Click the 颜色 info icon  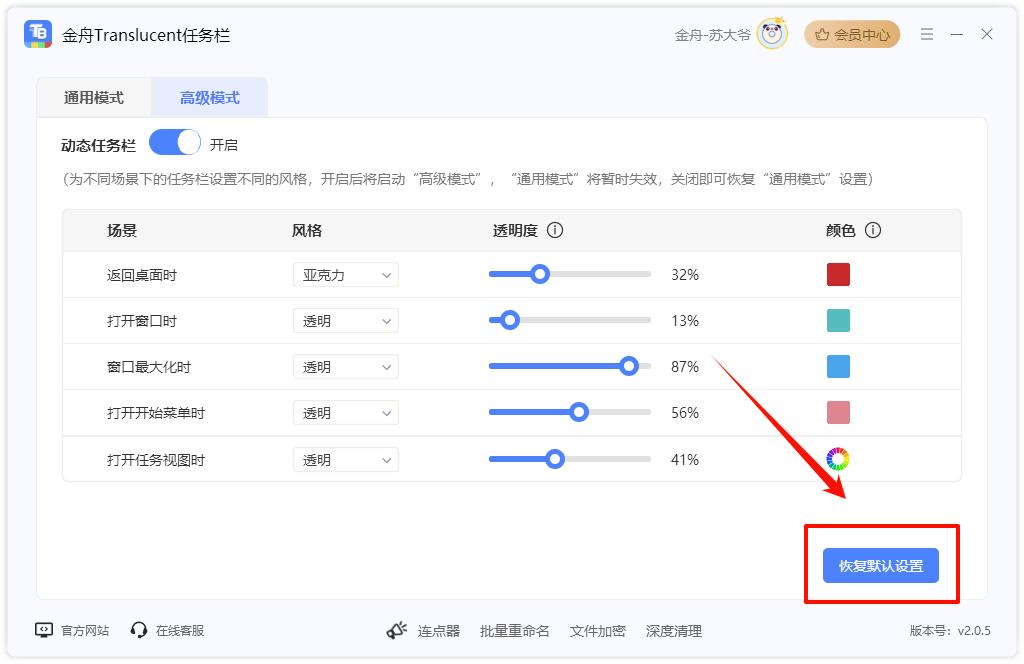(873, 230)
